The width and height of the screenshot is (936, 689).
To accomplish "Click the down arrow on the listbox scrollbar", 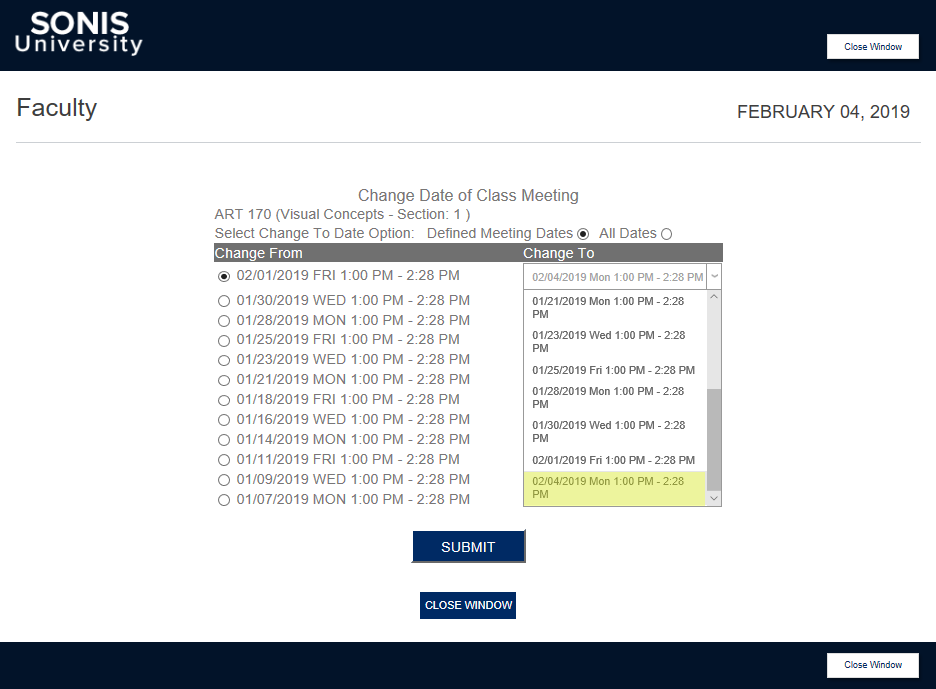I will point(713,497).
